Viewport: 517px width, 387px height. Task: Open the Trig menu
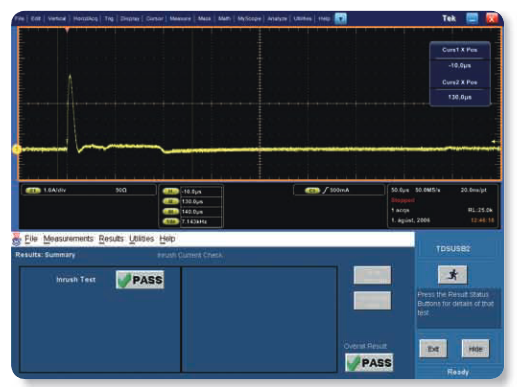109,19
